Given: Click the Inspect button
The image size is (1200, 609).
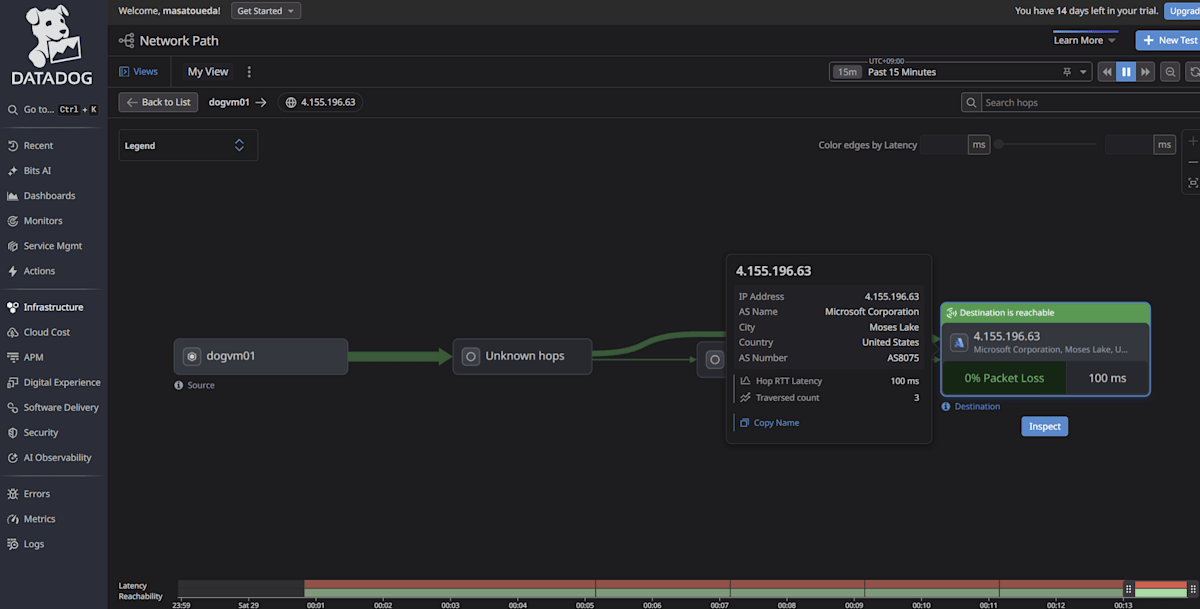Looking at the screenshot, I should (x=1045, y=426).
